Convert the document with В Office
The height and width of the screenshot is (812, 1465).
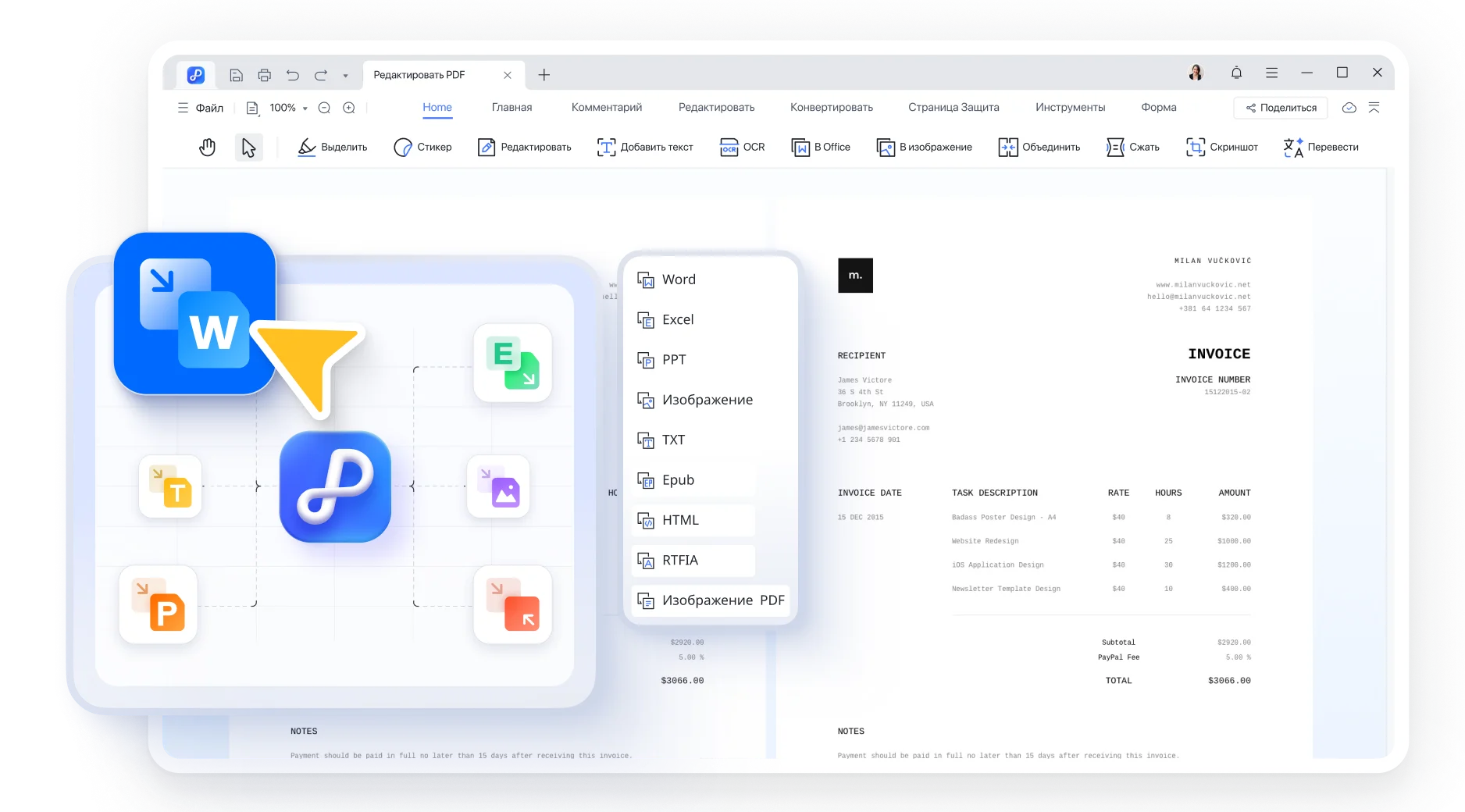pos(821,147)
